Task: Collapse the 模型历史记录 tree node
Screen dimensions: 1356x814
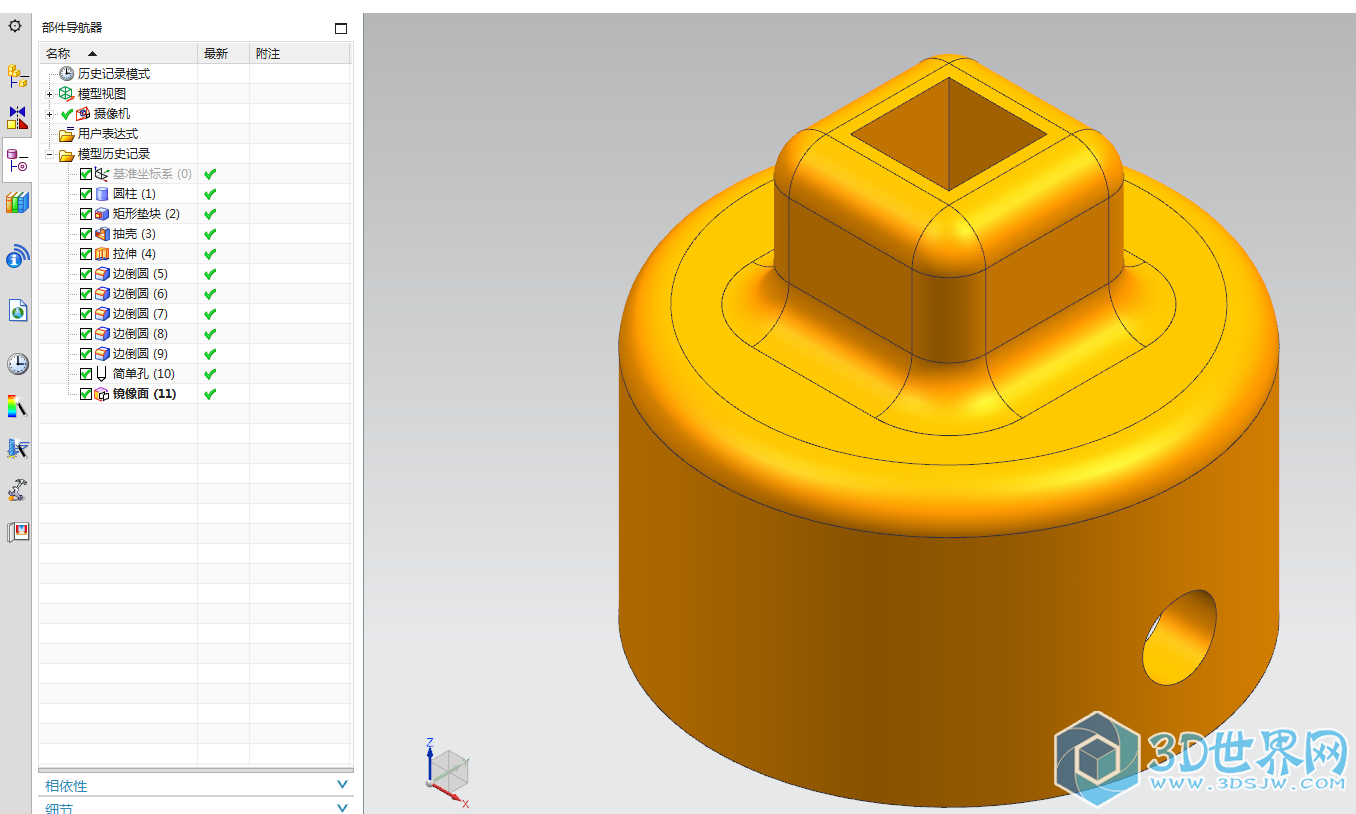Action: click(49, 154)
